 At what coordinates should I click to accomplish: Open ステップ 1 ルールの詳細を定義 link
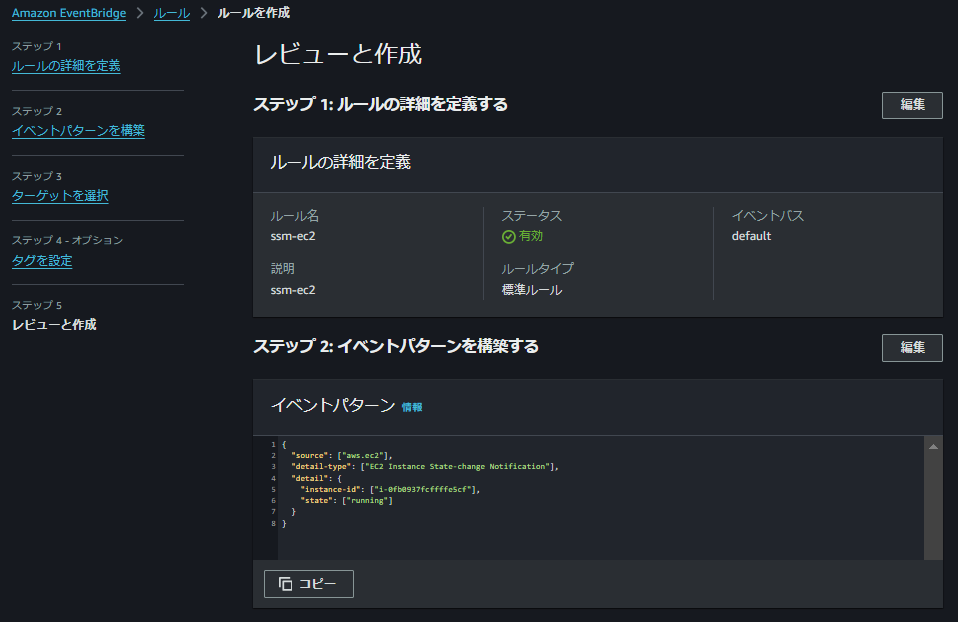65,66
